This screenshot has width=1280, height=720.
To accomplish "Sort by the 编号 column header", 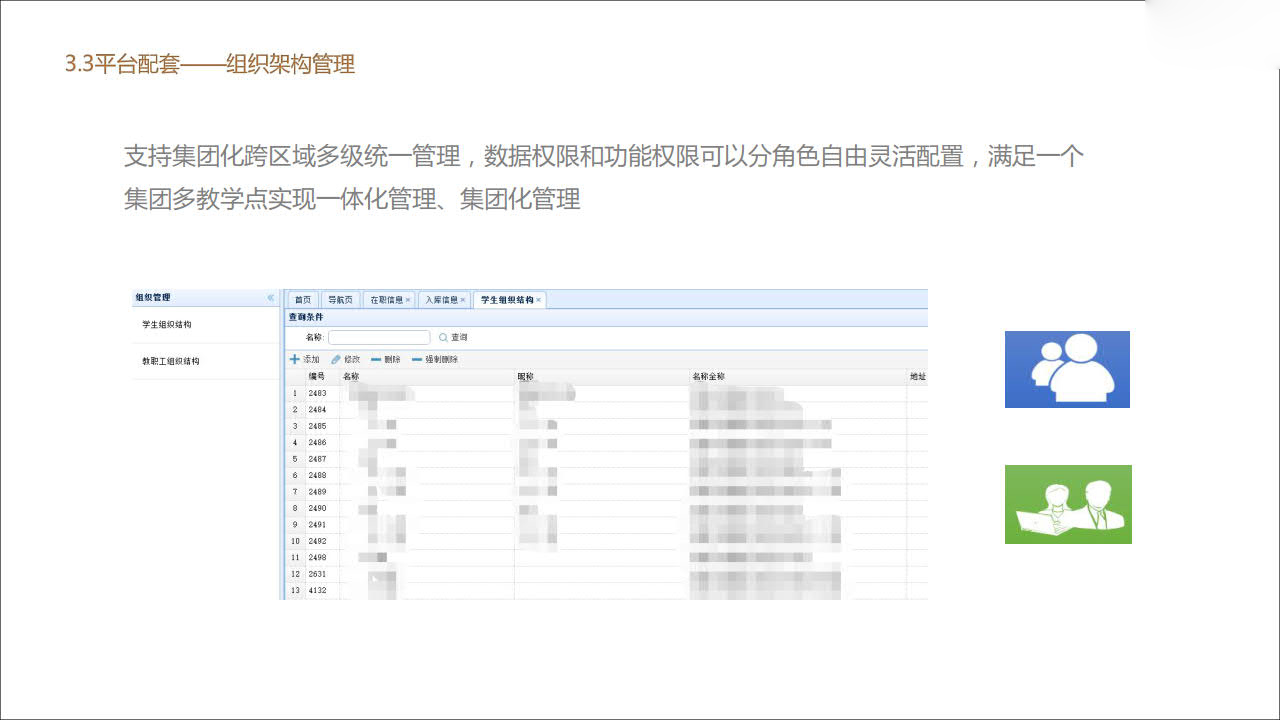I will 317,377.
